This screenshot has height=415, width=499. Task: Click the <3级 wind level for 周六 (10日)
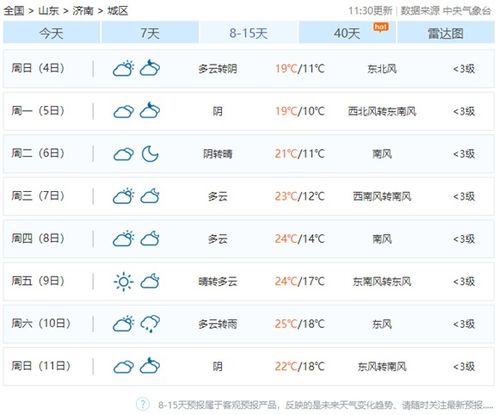tap(464, 324)
